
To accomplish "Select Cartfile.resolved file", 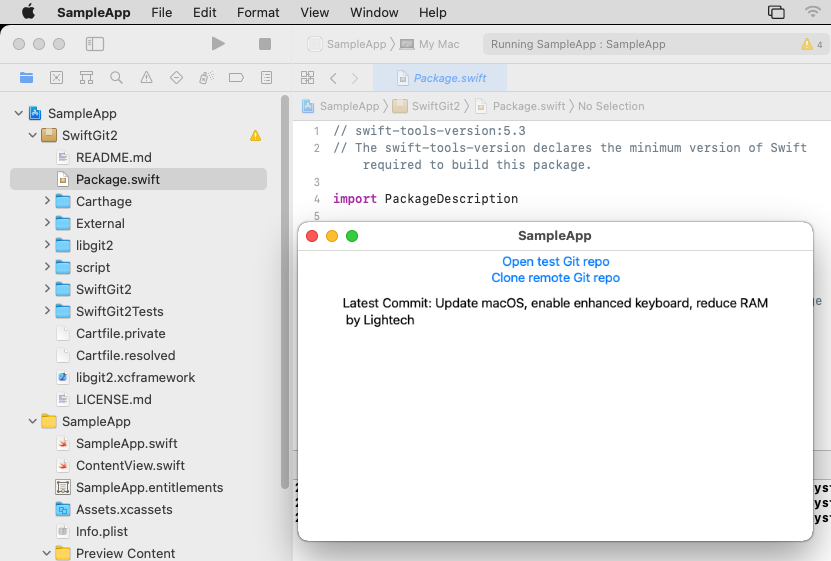I will tap(138, 355).
